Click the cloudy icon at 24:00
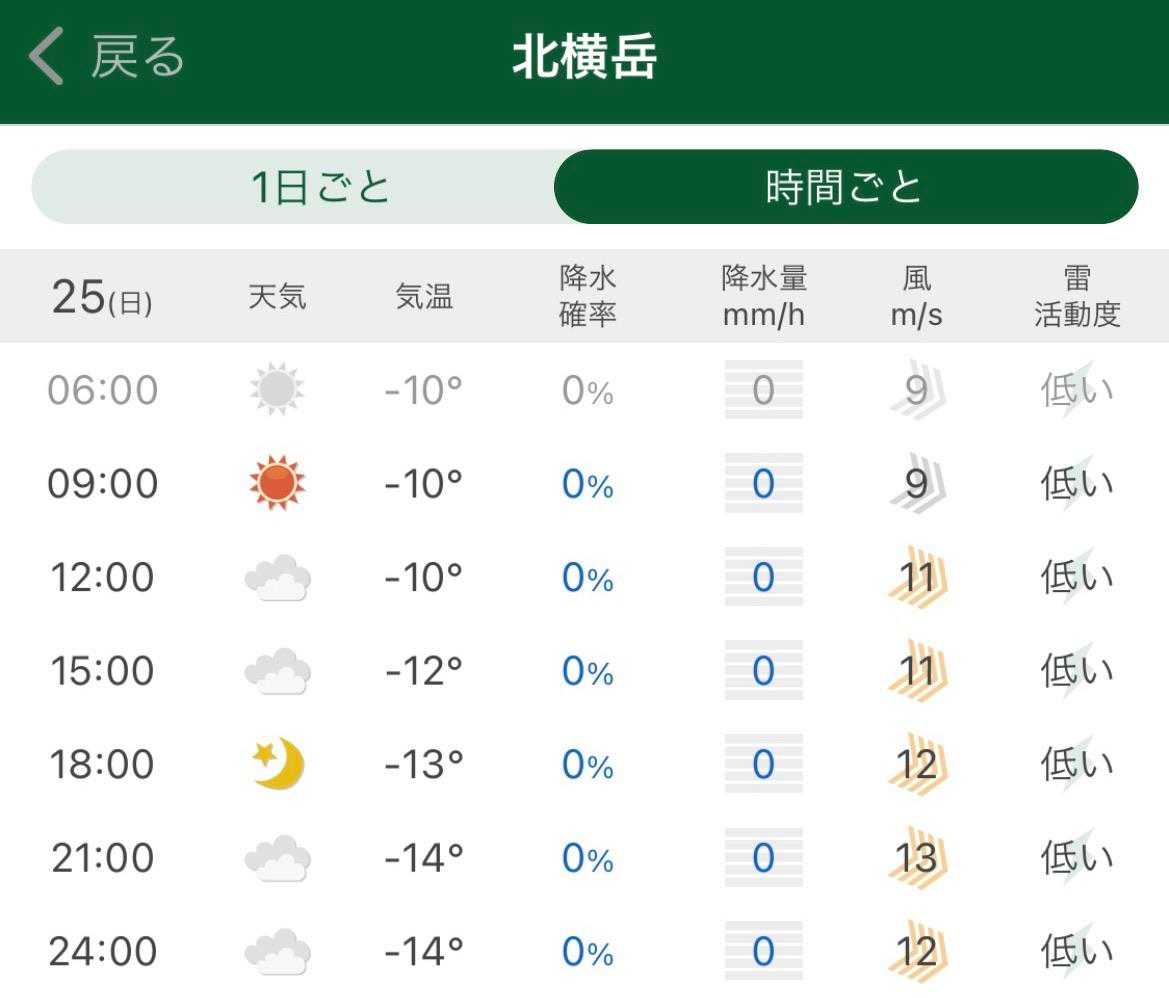The height and width of the screenshot is (998, 1169). [x=277, y=951]
